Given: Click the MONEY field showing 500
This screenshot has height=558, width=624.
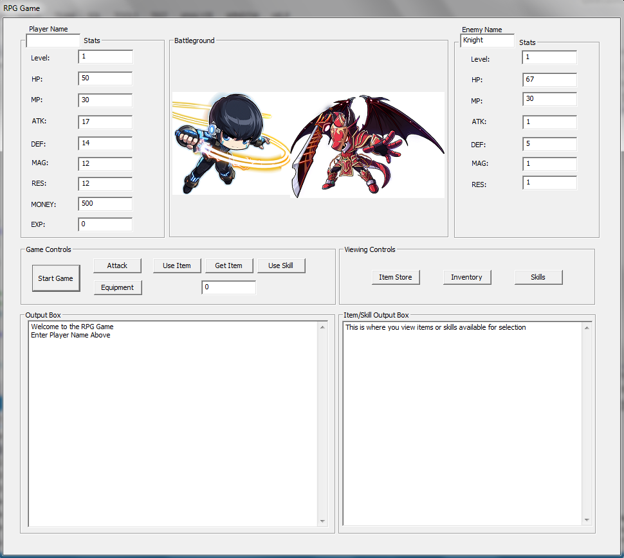Looking at the screenshot, I should (x=105, y=203).
